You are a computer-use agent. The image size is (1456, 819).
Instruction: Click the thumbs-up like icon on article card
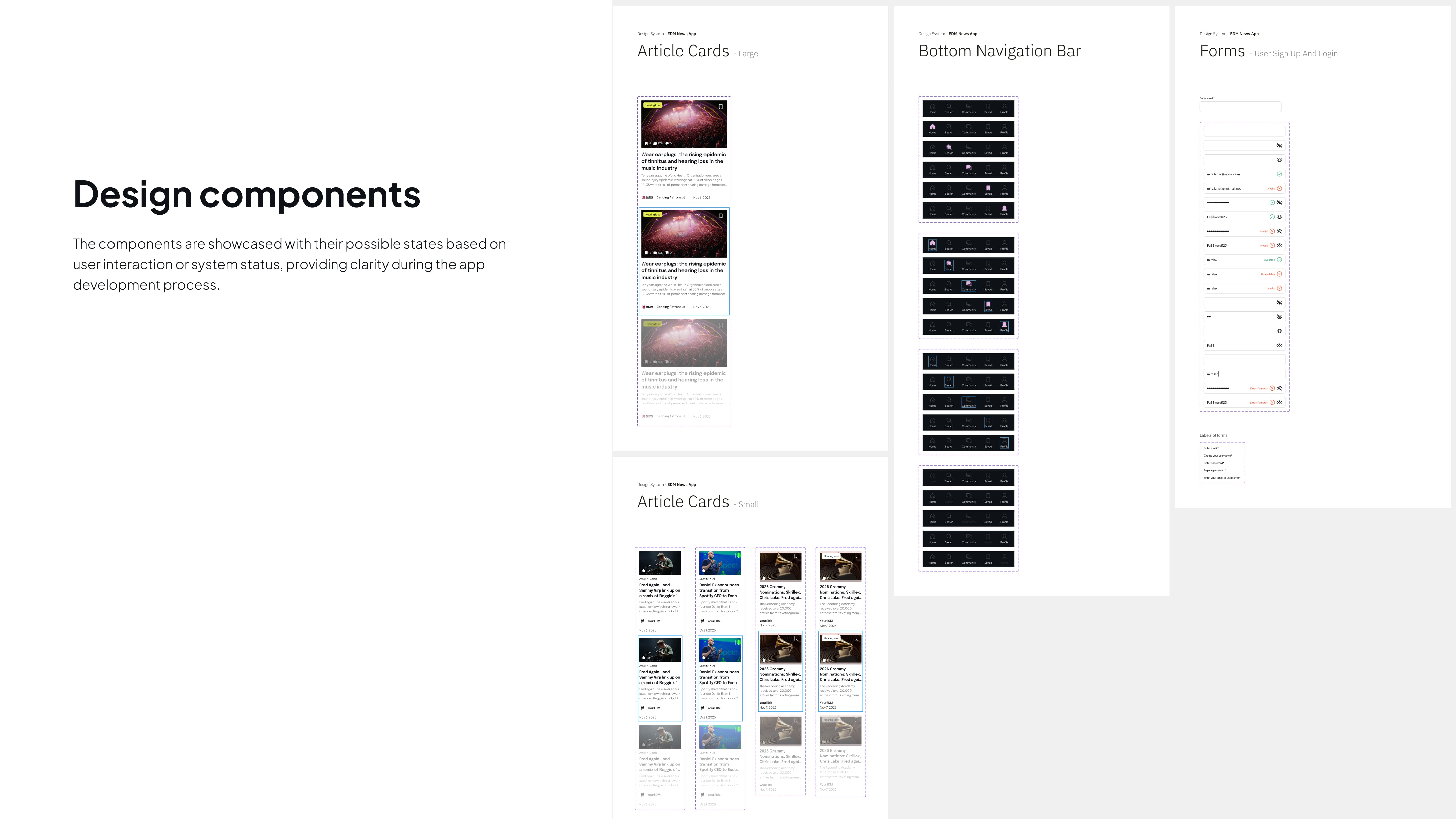tap(655, 143)
